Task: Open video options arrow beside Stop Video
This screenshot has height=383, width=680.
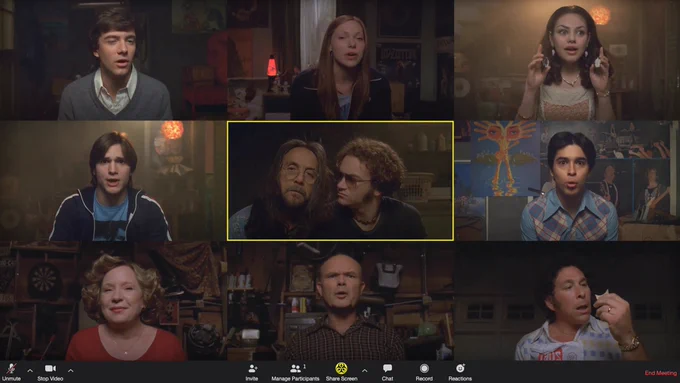Action: pyautogui.click(x=70, y=370)
